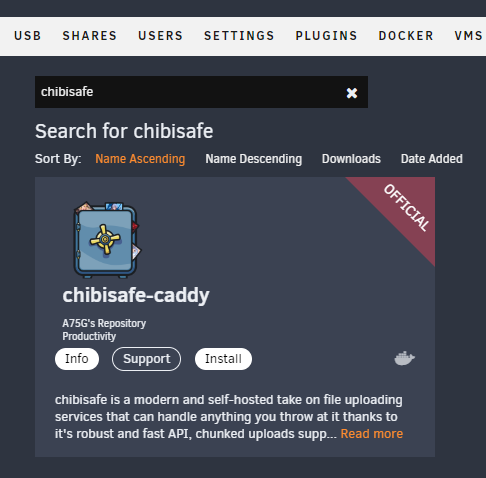
Task: Click the chibisafe safe app icon
Action: [107, 240]
